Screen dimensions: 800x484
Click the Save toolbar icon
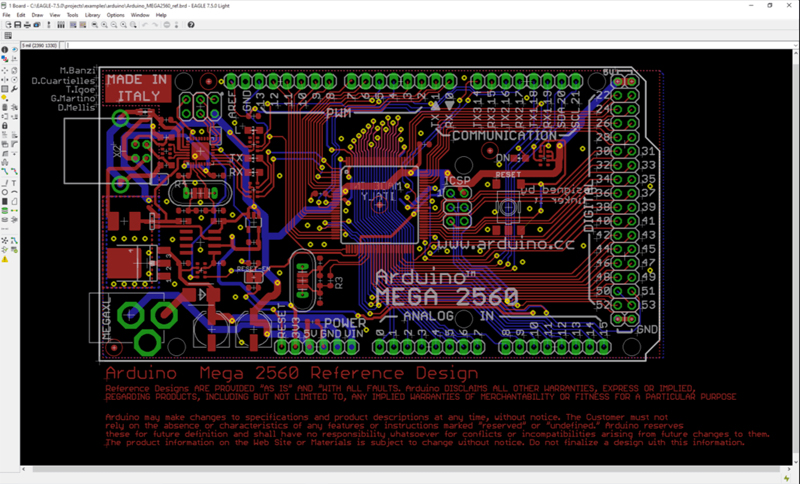(17, 24)
